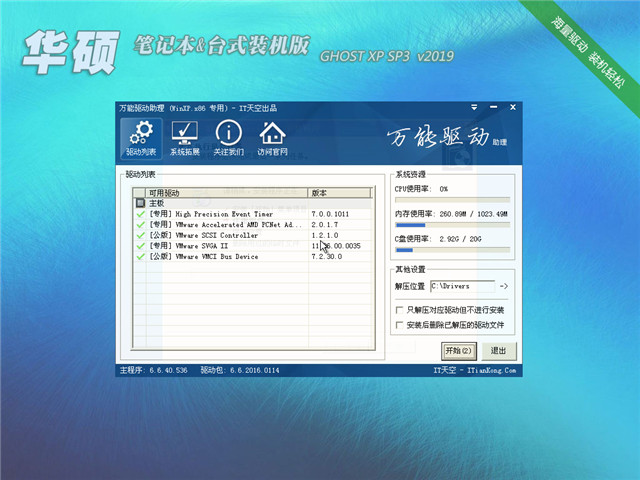640x480 pixels.
Task: Click the C:\Drivers extraction path field
Action: [x=462, y=286]
